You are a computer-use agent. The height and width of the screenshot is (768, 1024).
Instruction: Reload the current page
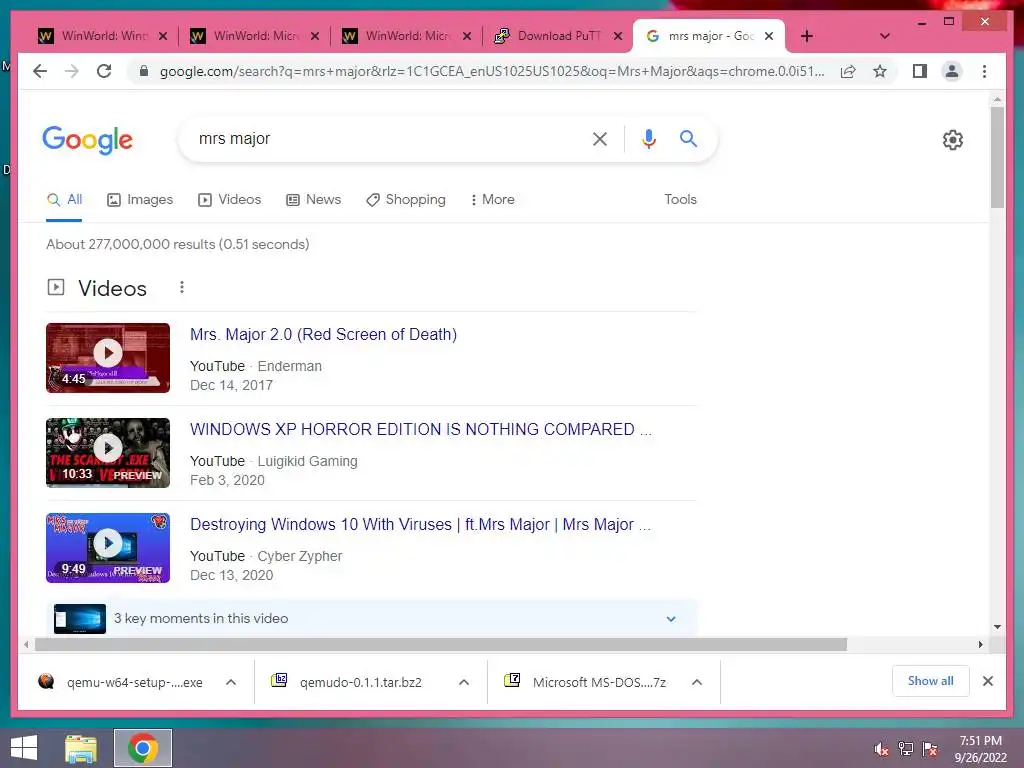point(104,71)
